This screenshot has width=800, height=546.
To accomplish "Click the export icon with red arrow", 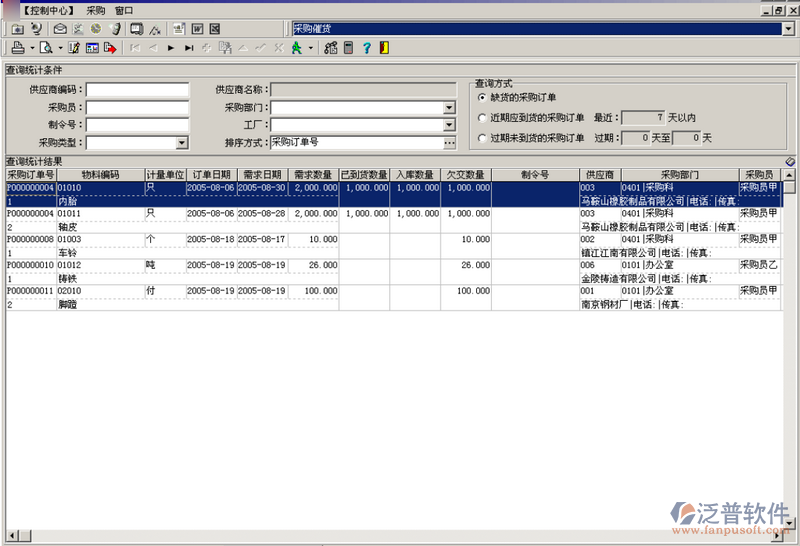I will 110,47.
